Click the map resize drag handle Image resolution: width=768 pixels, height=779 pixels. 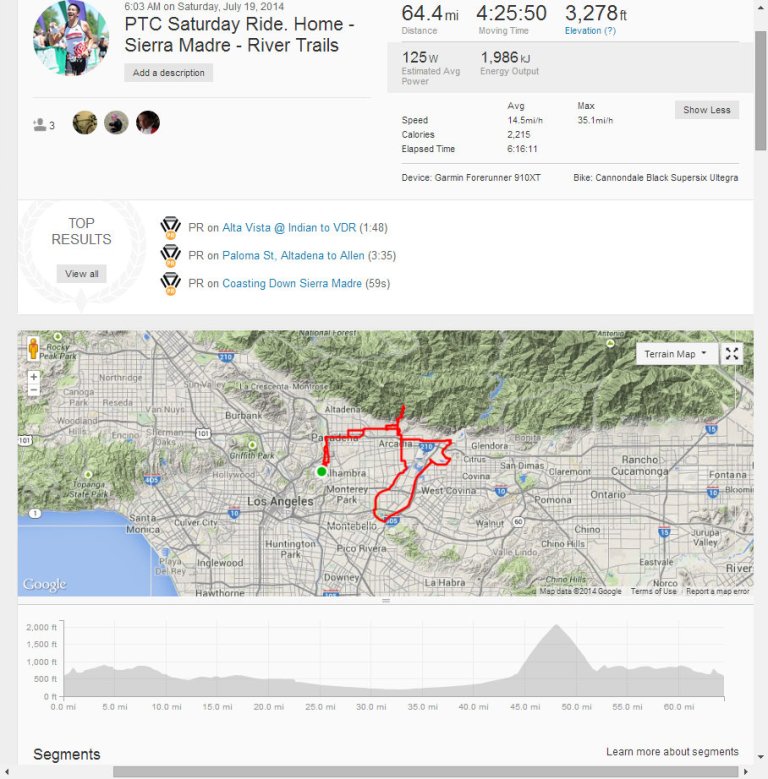386,600
